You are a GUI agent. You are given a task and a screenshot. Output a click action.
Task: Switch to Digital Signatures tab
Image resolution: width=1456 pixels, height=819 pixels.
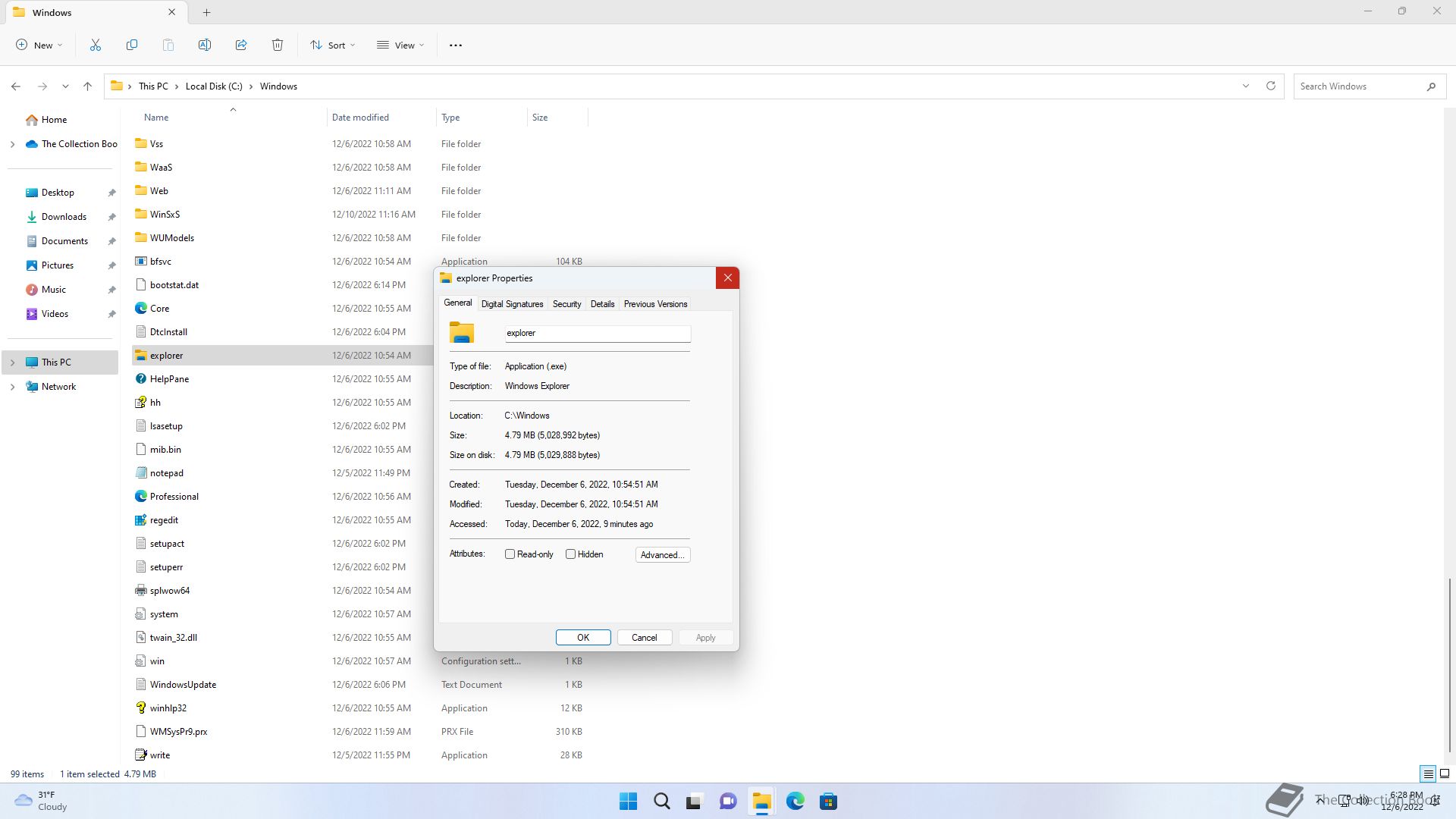coord(512,304)
